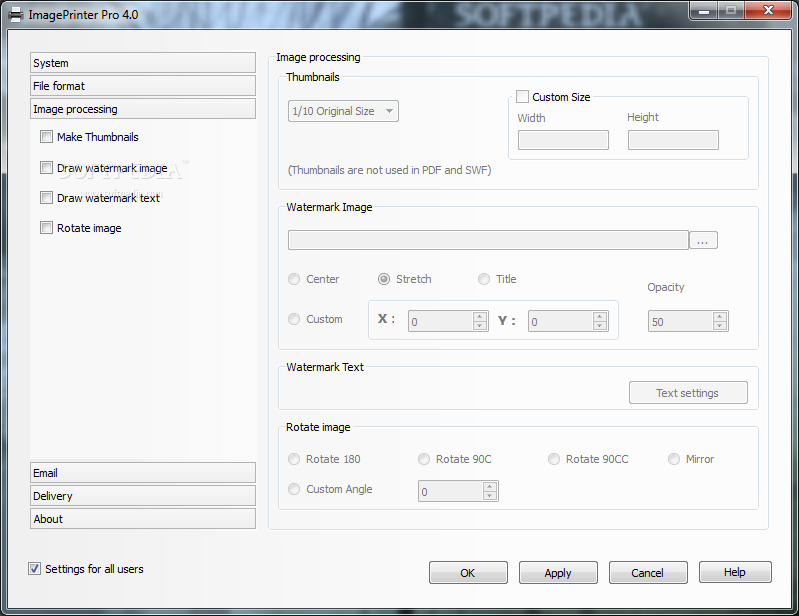Click the Custom Angle value field
799x616 pixels.
[x=450, y=491]
